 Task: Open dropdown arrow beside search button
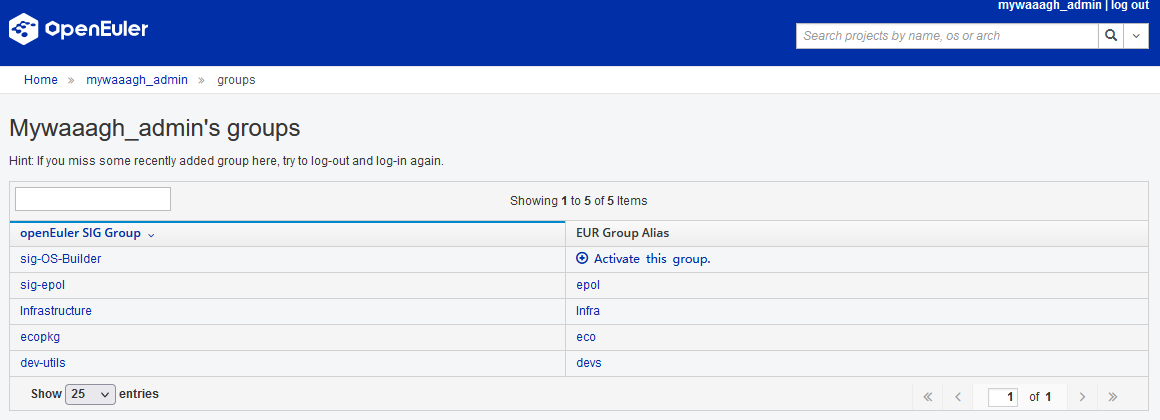coord(1137,36)
